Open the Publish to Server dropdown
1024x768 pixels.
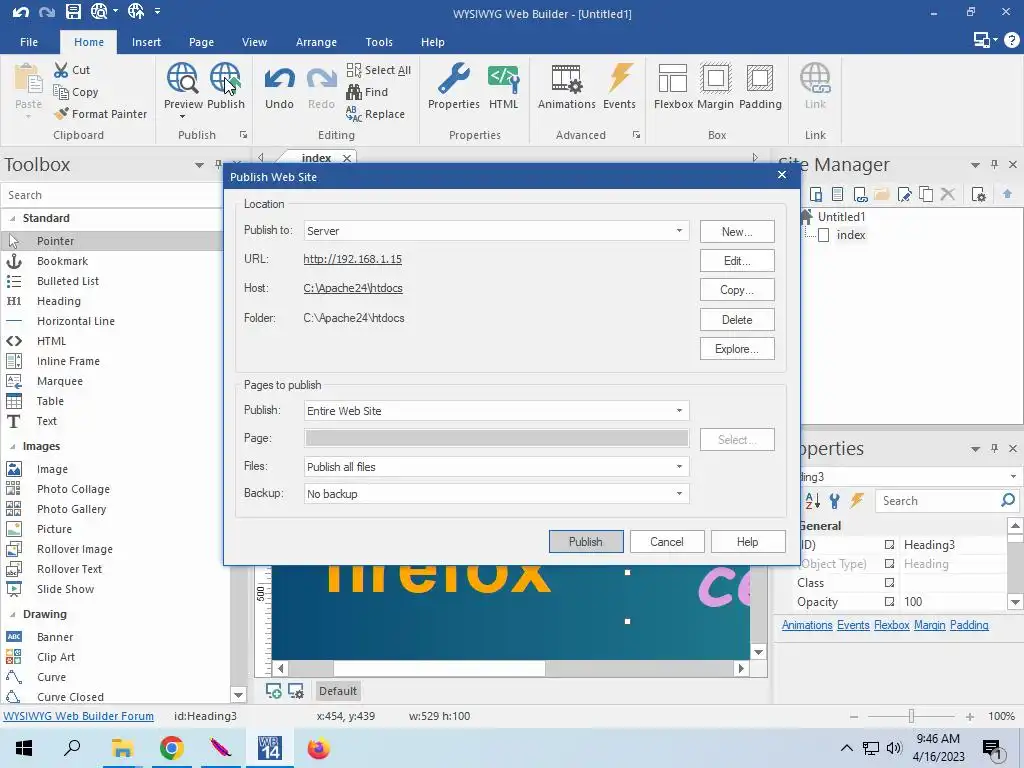(x=679, y=231)
